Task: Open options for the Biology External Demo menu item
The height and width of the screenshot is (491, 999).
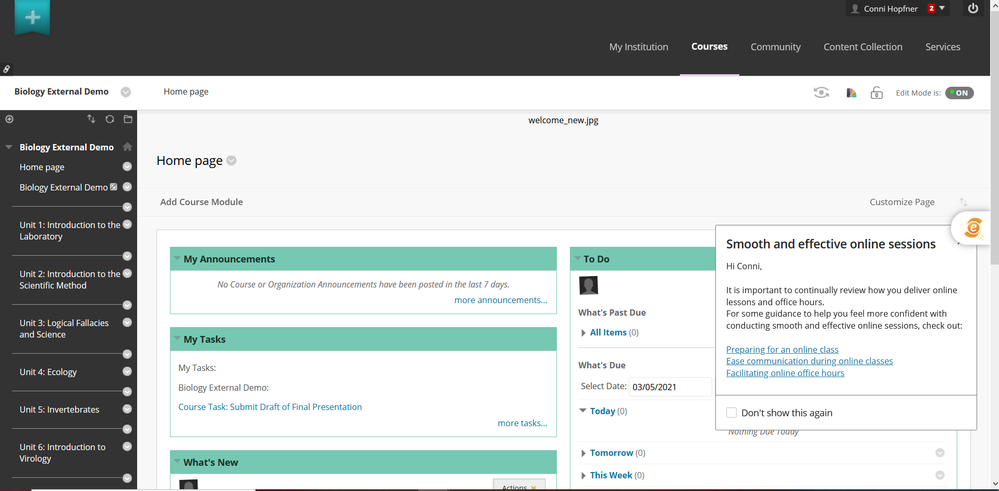Action: pos(127,187)
